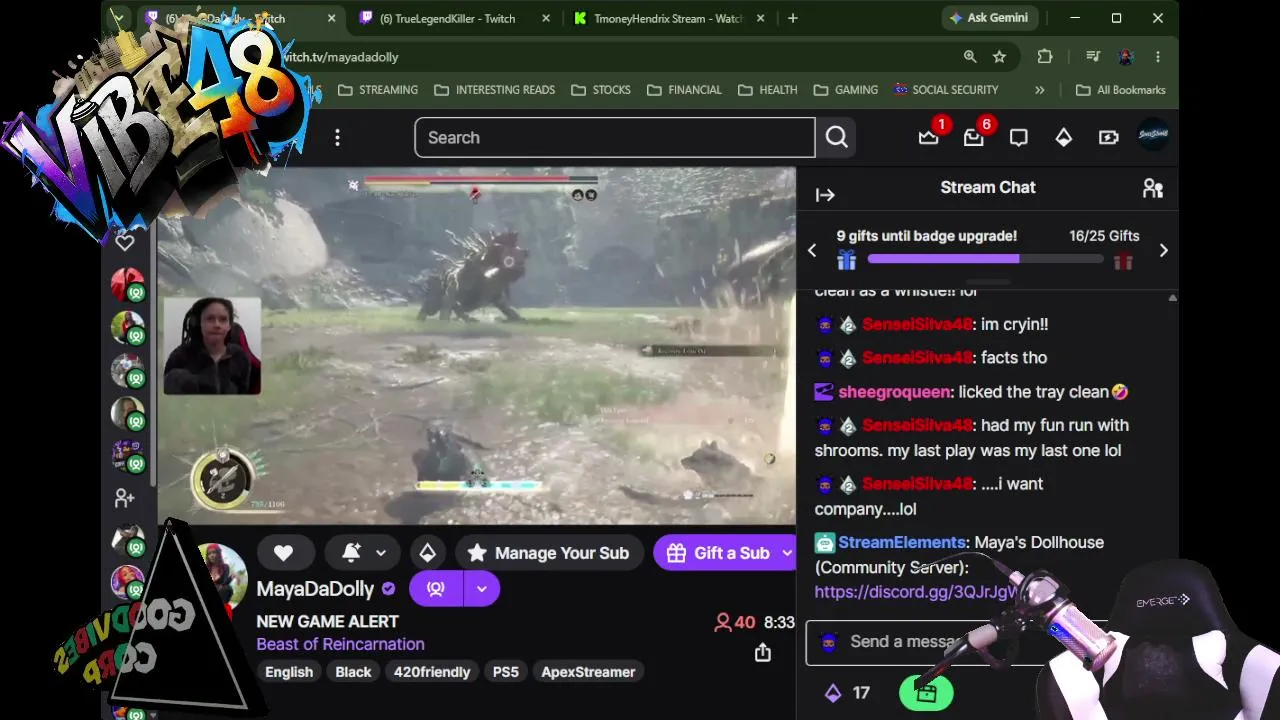This screenshot has width=1280, height=720.
Task: Show more bookmarks with double chevron
Action: [1040, 90]
